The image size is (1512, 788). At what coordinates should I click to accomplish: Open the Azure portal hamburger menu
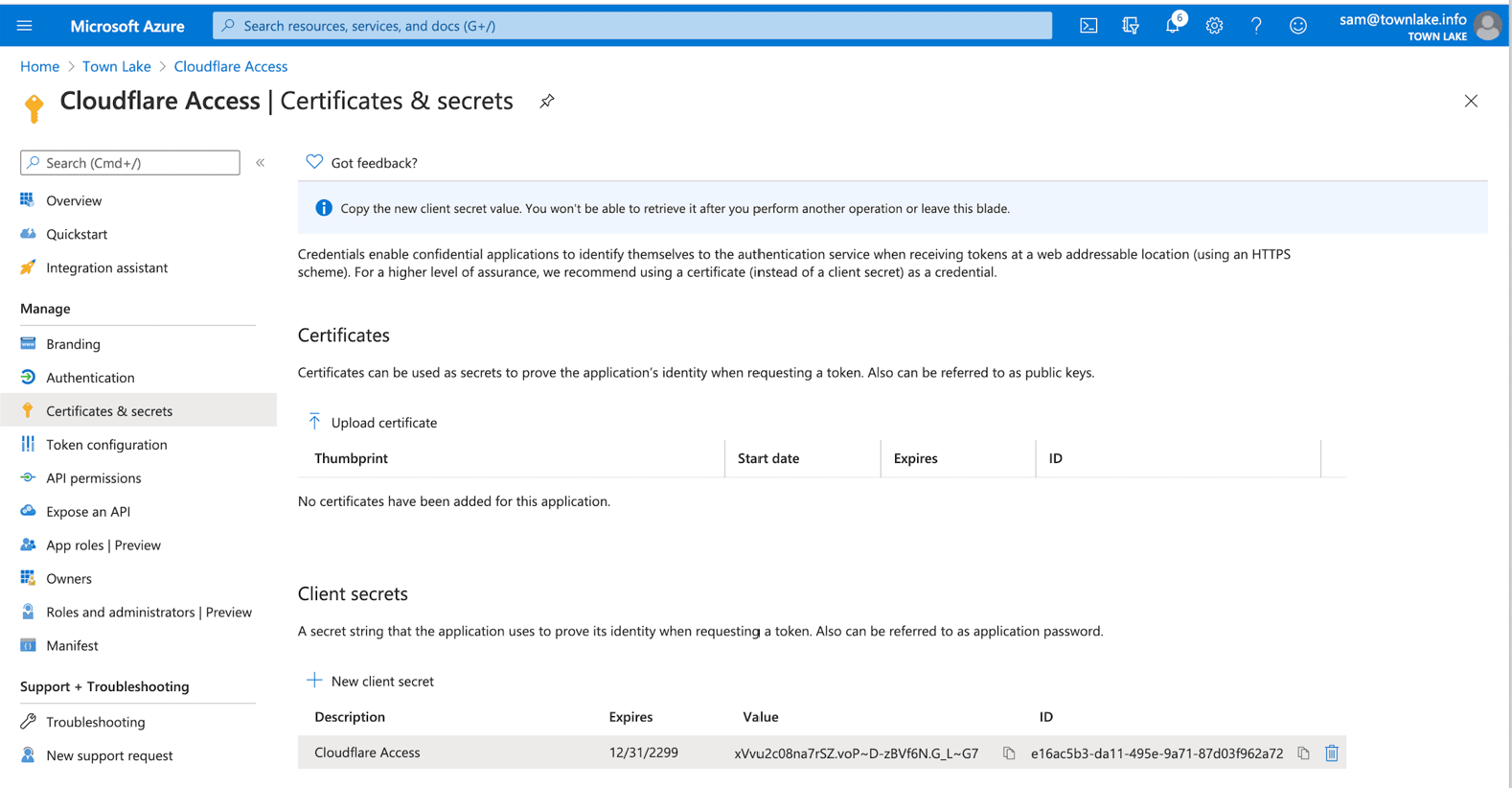pyautogui.click(x=25, y=26)
